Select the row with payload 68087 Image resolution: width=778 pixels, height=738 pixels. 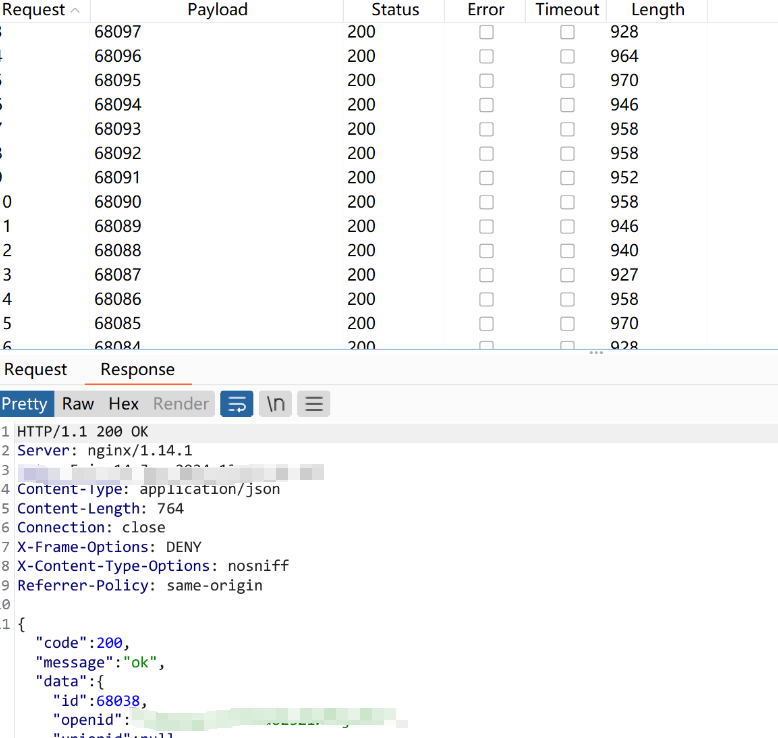(x=389, y=275)
